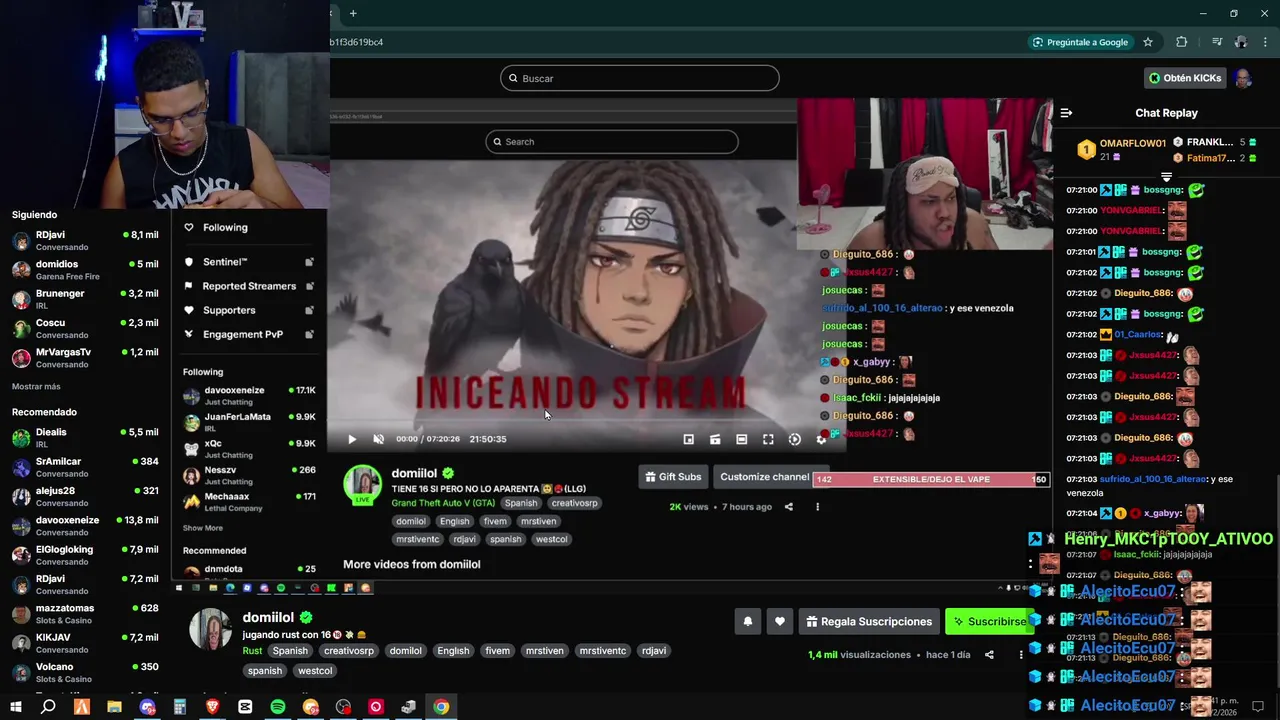Screen dimensions: 1280x720
Task: Share the VOD via lower share icon
Action: [989, 655]
